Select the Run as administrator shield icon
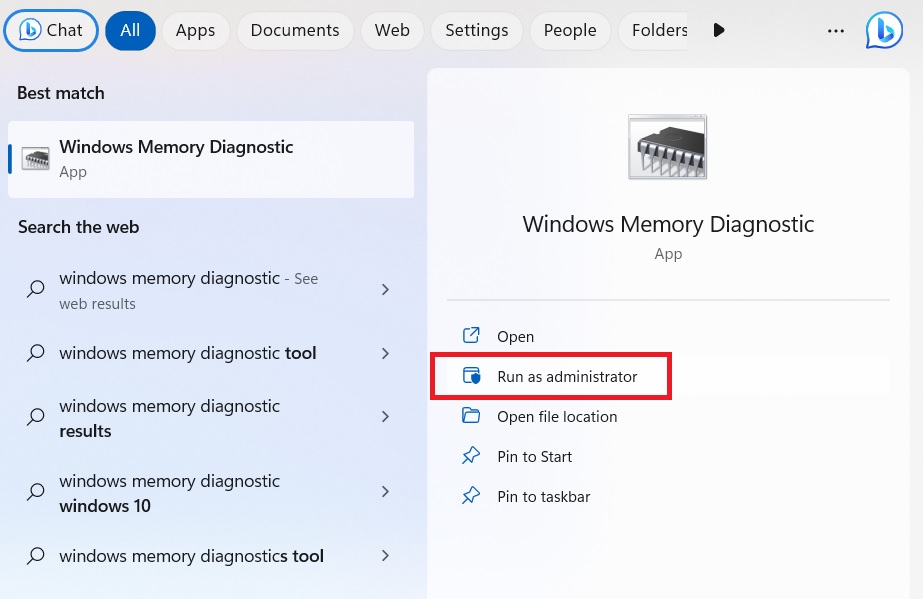923x599 pixels. pyautogui.click(x=471, y=376)
